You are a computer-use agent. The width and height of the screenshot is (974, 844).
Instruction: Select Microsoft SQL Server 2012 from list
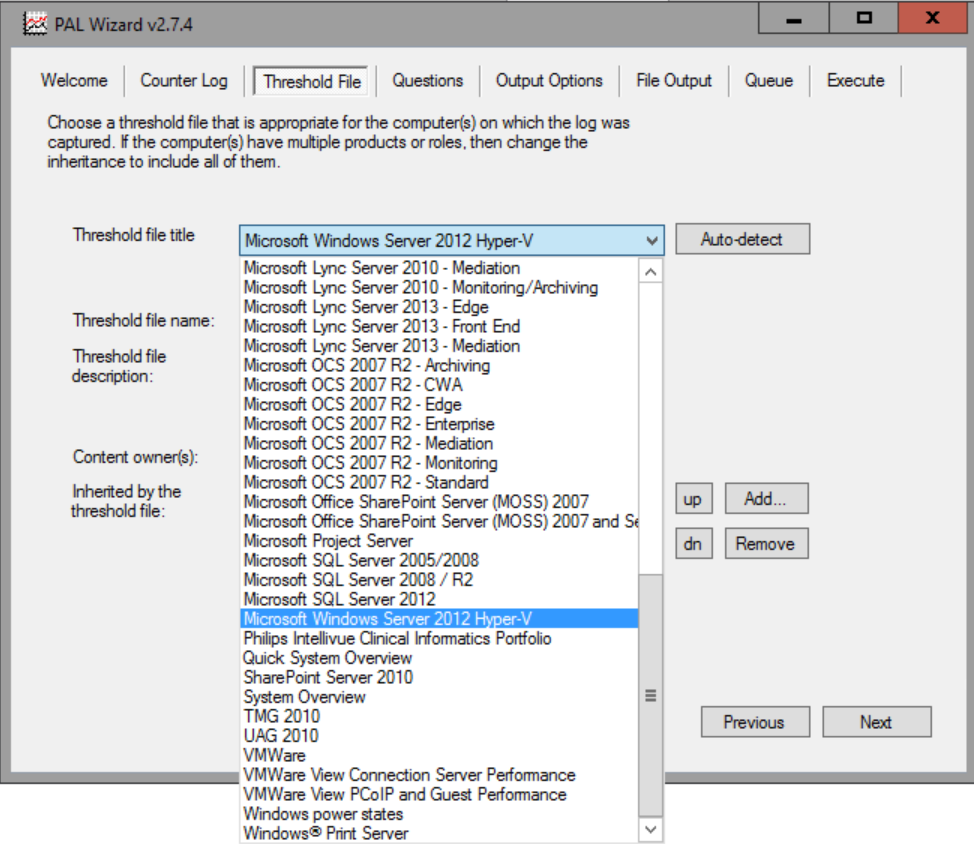pyautogui.click(x=340, y=599)
